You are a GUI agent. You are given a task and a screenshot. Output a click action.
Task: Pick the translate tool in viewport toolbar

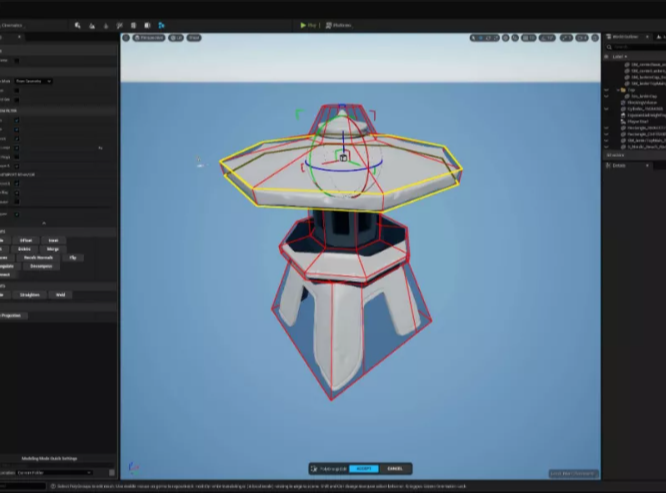pyautogui.click(x=480, y=38)
